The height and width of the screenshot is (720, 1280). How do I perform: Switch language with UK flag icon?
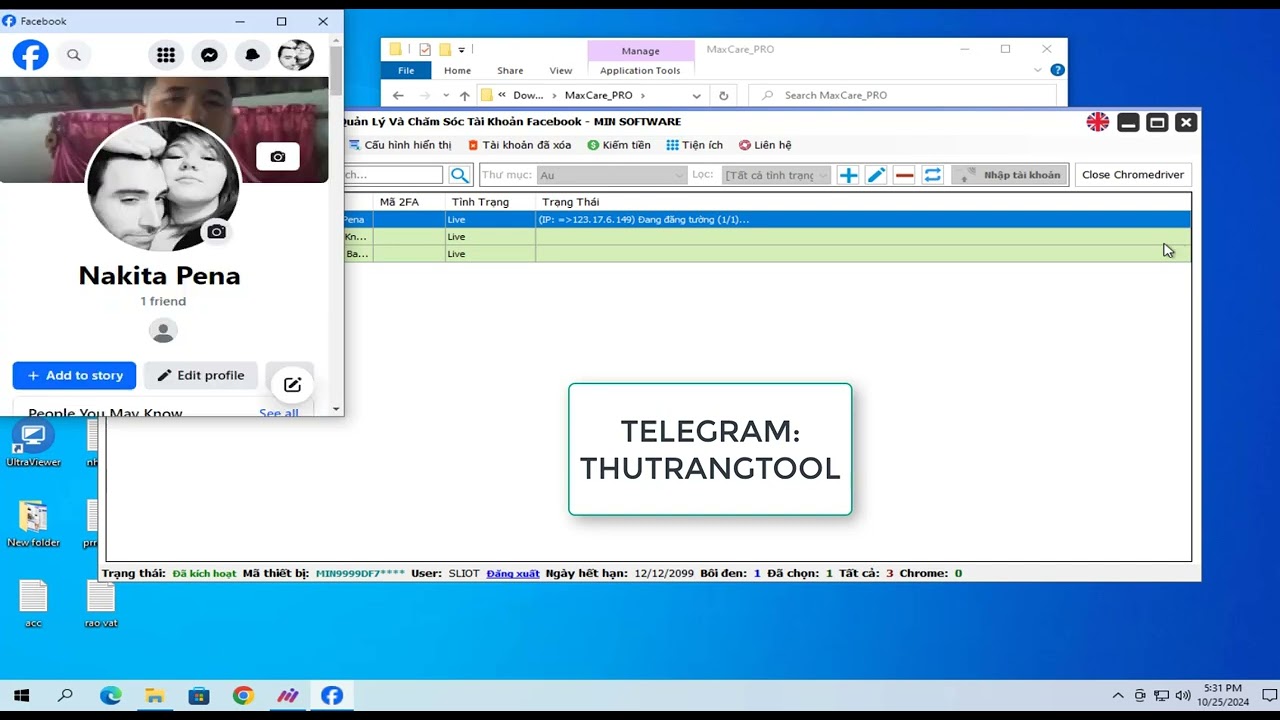(1098, 122)
